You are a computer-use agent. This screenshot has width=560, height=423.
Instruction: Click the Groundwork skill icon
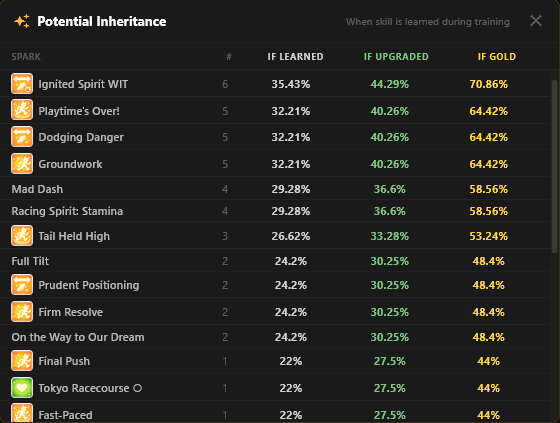click(x=22, y=164)
